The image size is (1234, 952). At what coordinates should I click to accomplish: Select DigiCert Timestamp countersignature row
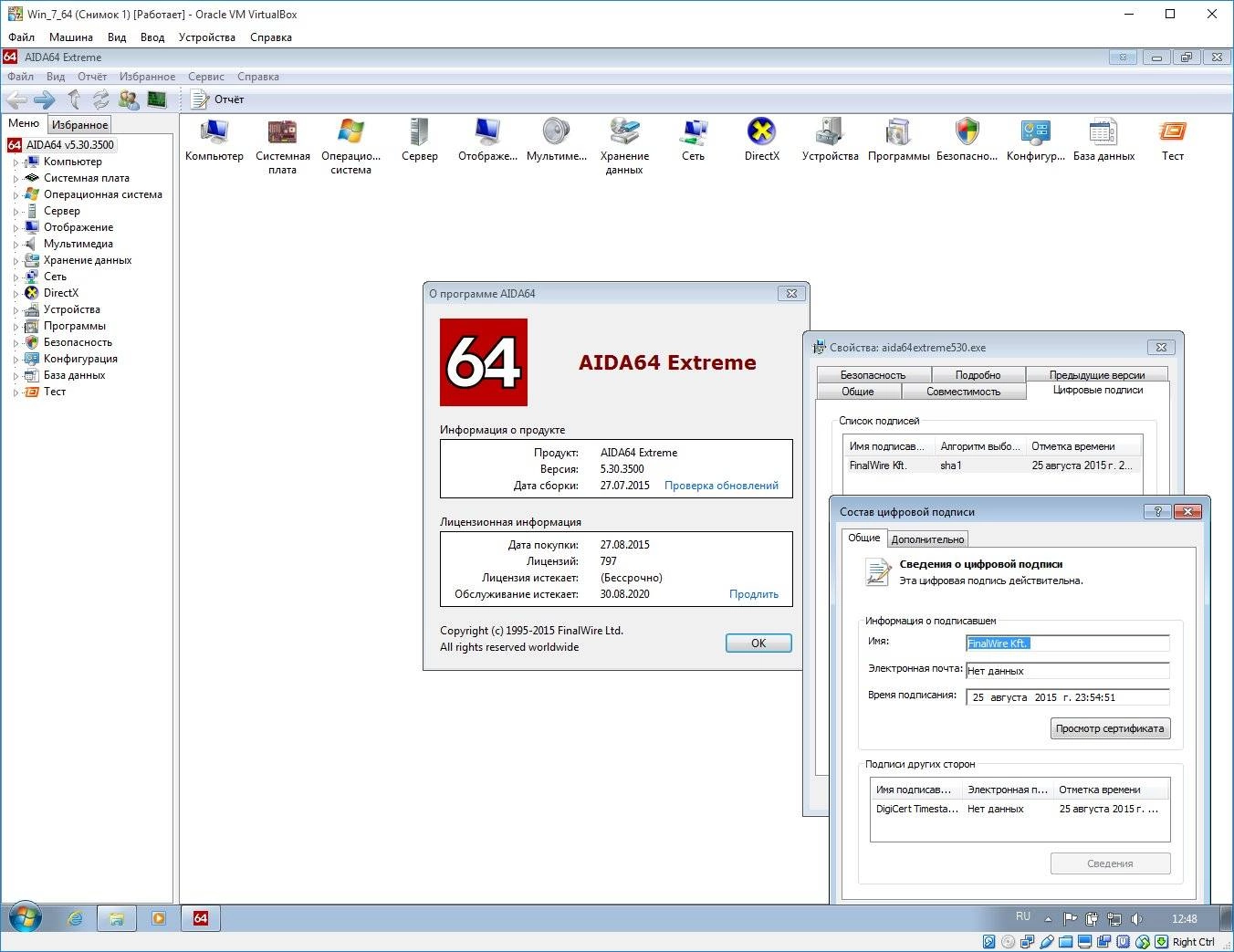(x=1020, y=809)
